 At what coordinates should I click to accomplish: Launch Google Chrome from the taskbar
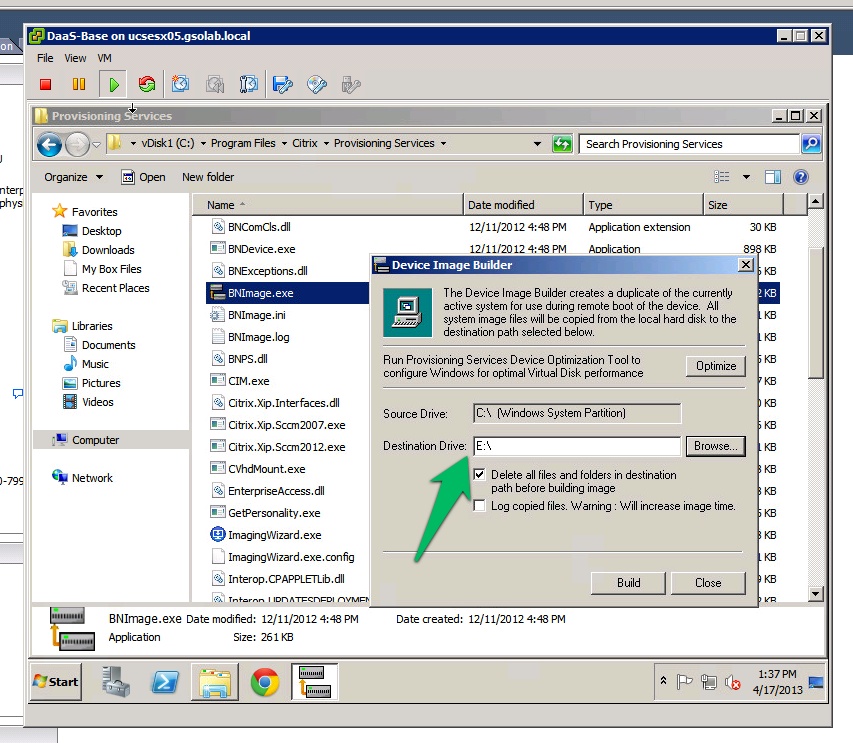tap(265, 682)
